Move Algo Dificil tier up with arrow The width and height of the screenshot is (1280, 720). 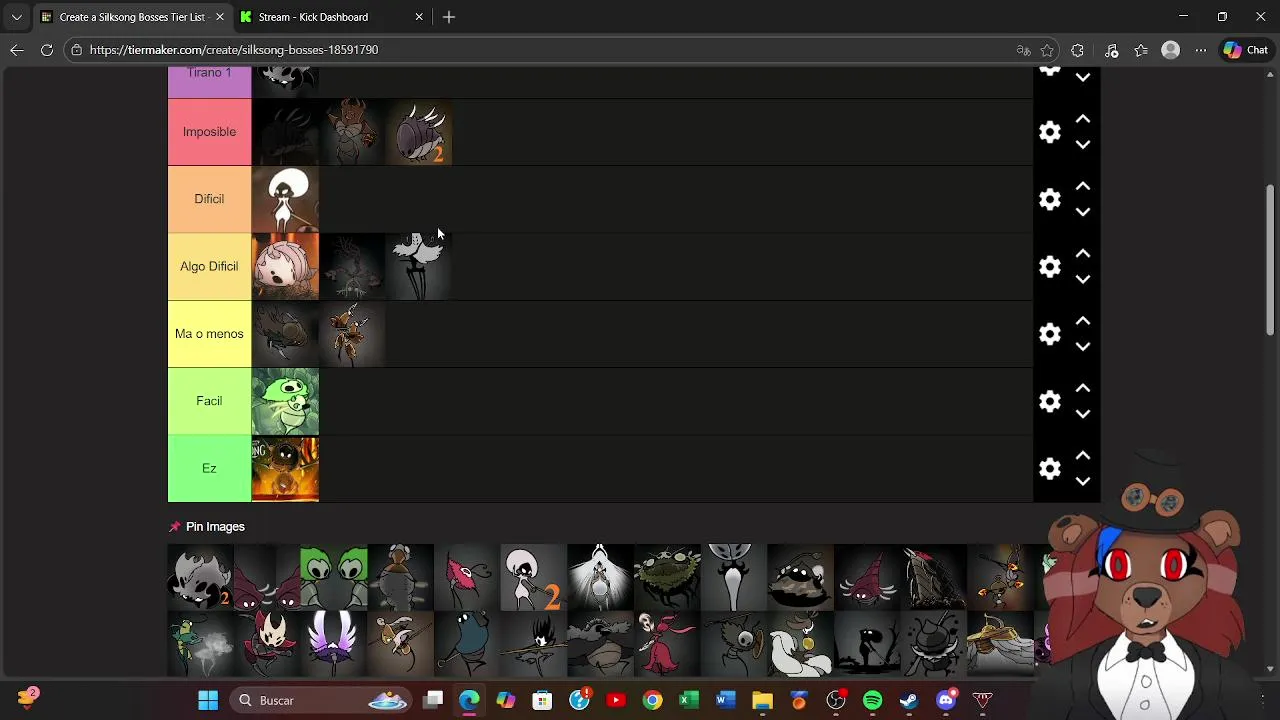pos(1082,253)
